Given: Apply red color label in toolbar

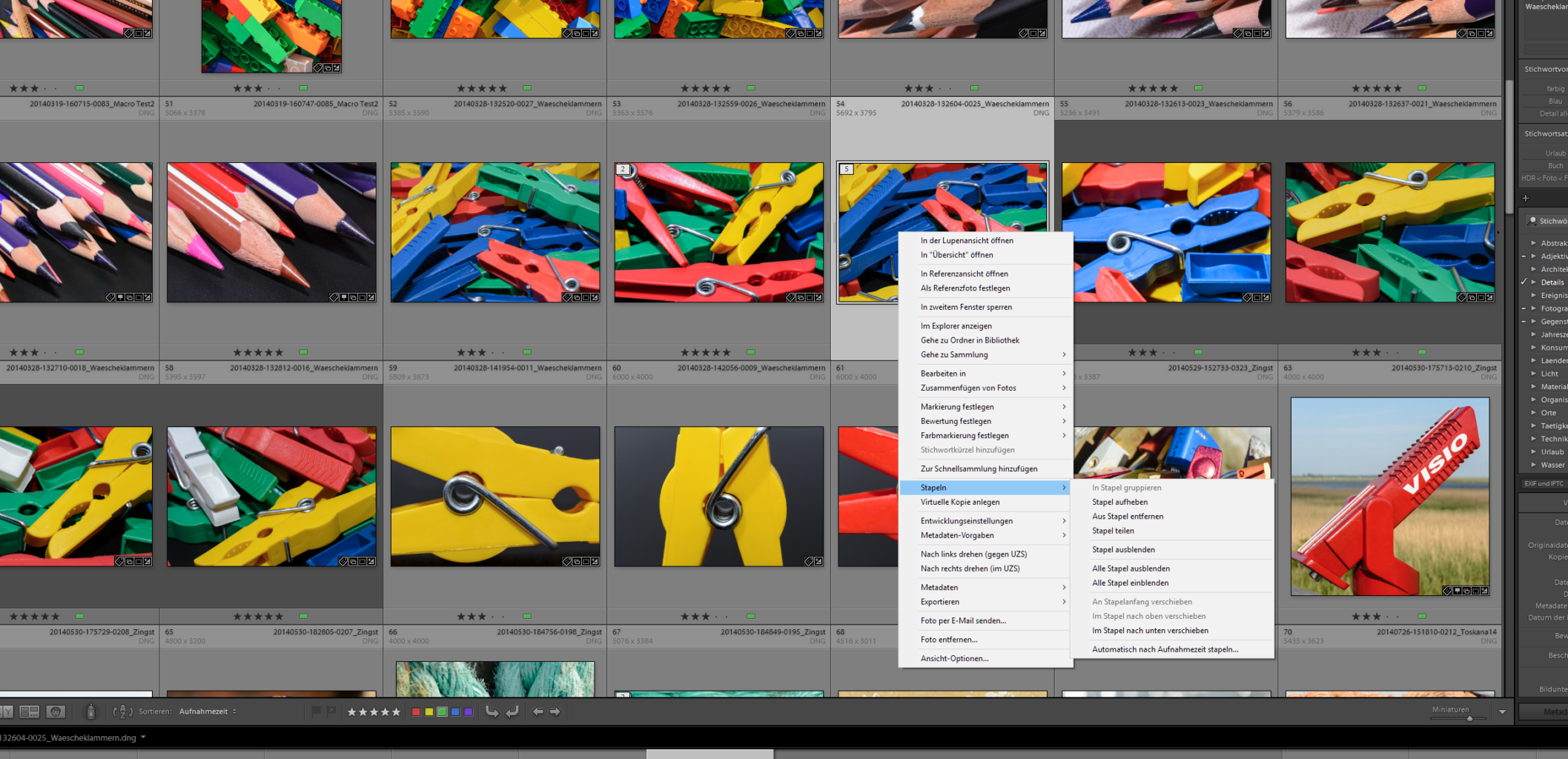Looking at the screenshot, I should (x=416, y=712).
